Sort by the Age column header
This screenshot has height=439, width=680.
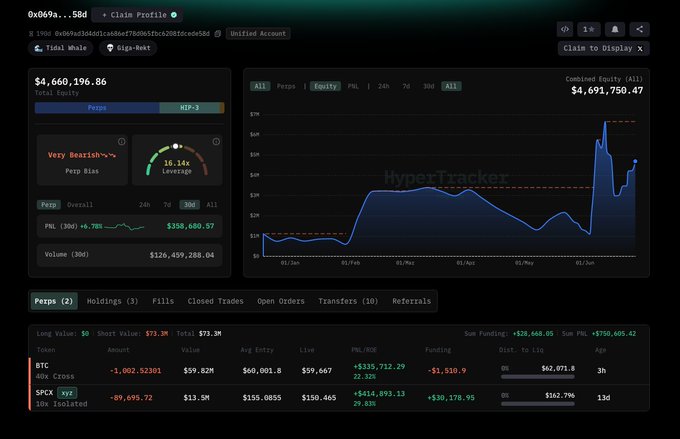[x=601, y=350]
